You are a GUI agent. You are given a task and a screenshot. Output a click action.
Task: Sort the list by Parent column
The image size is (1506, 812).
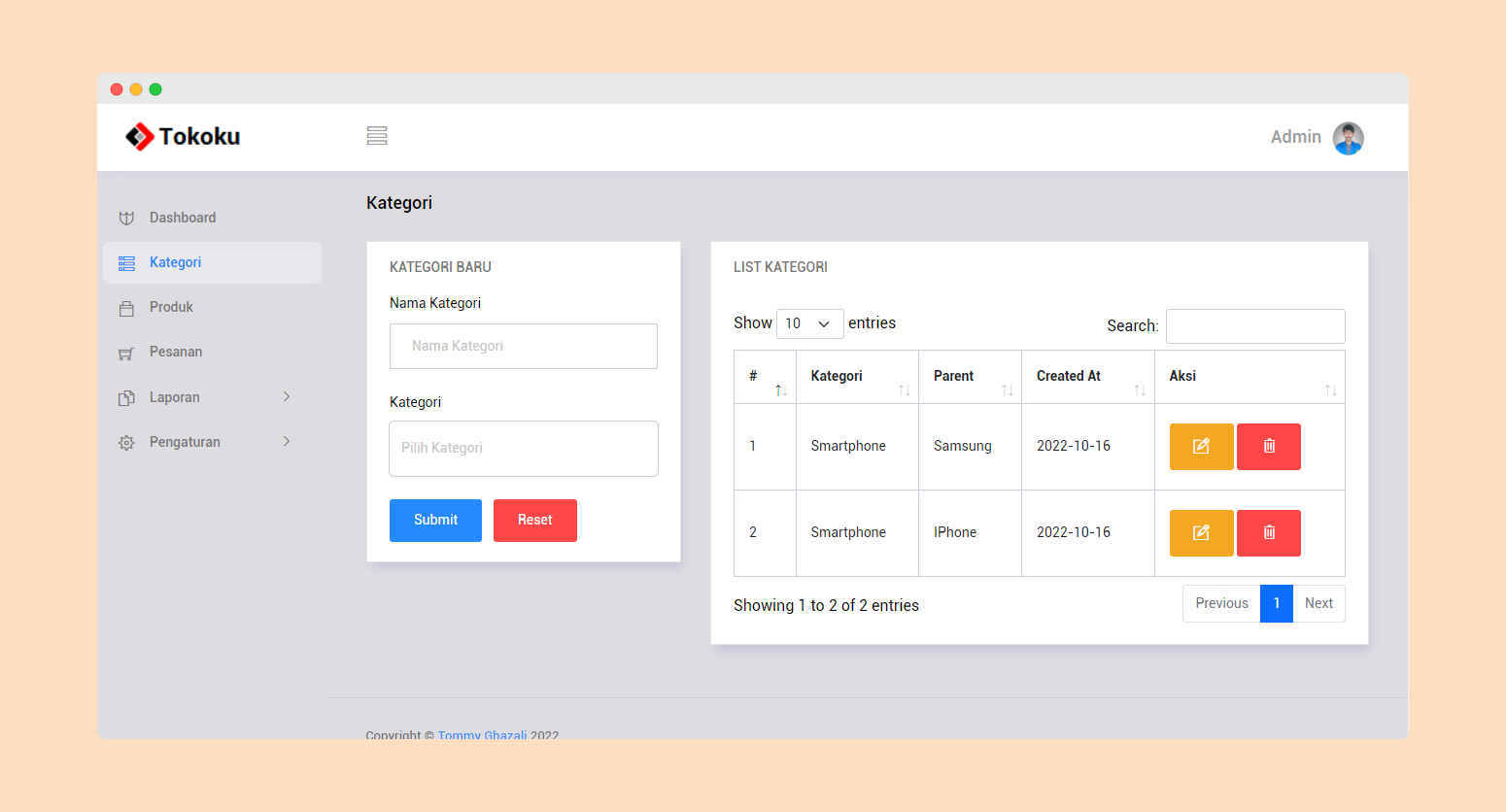[969, 377]
